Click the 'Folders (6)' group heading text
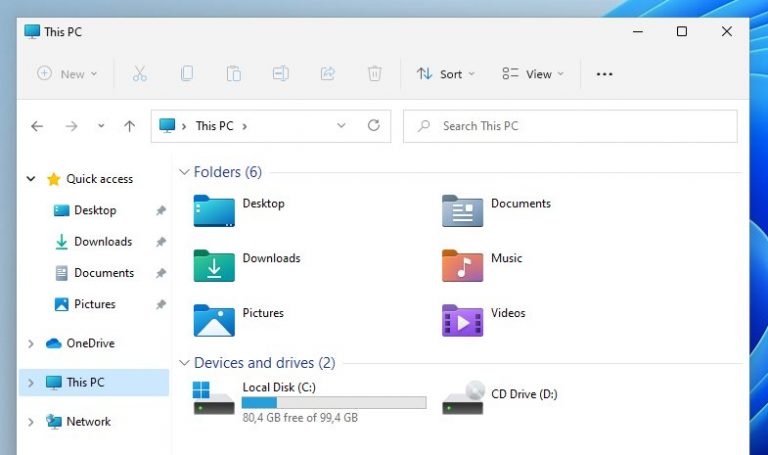Viewport: 768px width, 455px height. pyautogui.click(x=228, y=172)
